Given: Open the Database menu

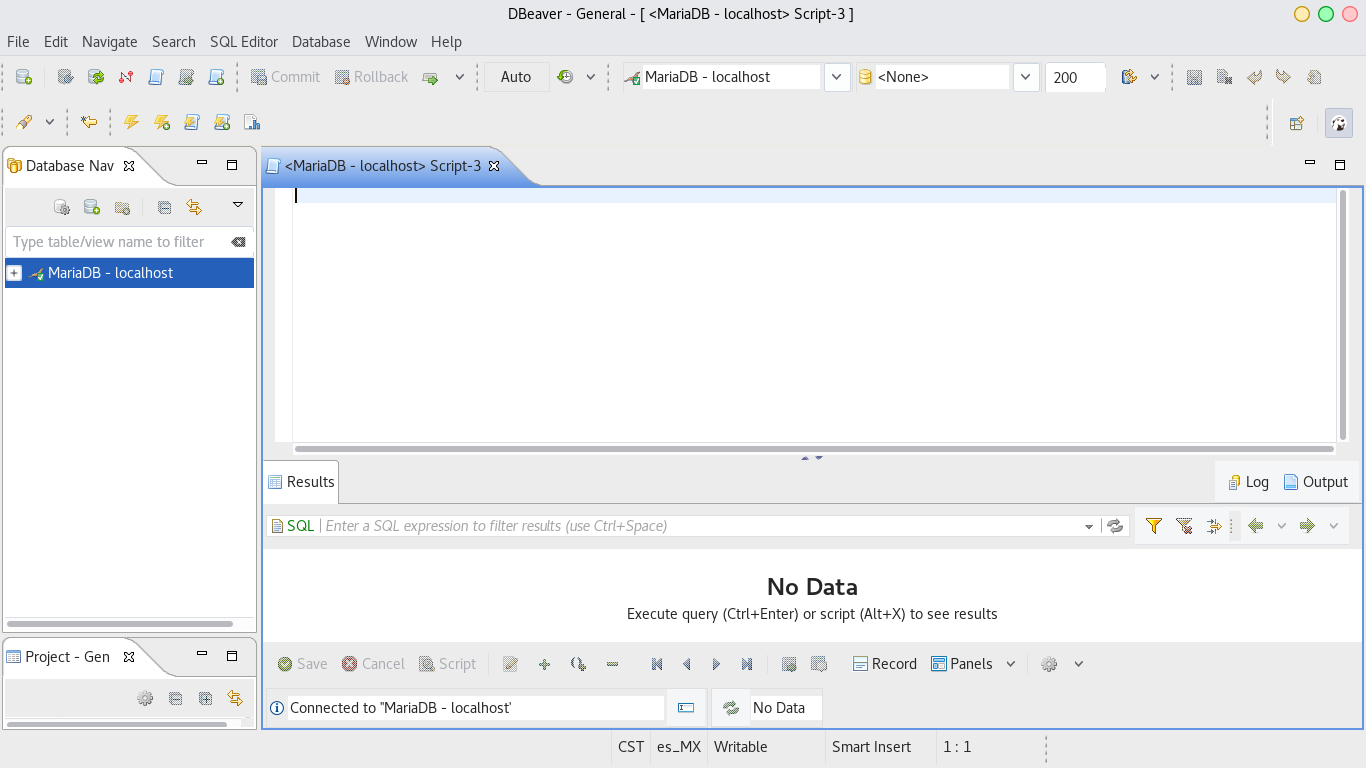Looking at the screenshot, I should [321, 42].
